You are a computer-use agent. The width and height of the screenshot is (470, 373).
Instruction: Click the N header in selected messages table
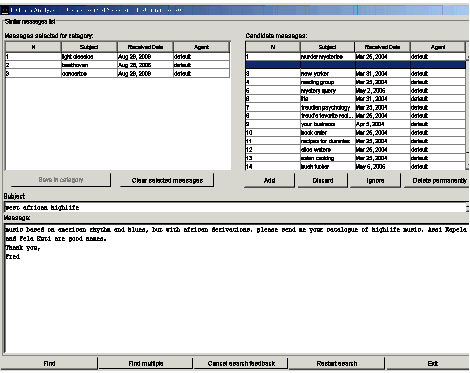click(x=33, y=47)
